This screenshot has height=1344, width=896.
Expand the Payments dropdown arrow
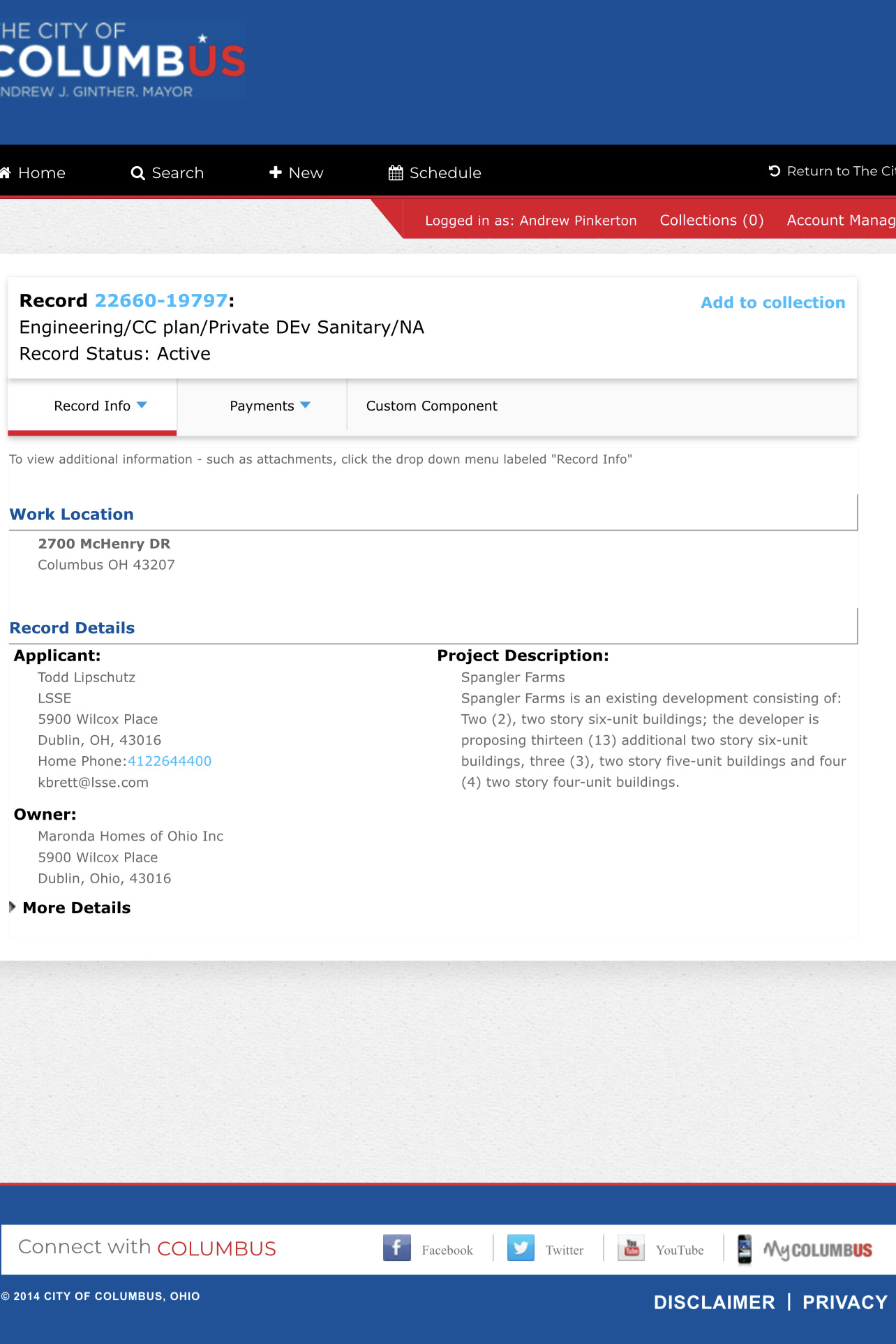coord(305,405)
